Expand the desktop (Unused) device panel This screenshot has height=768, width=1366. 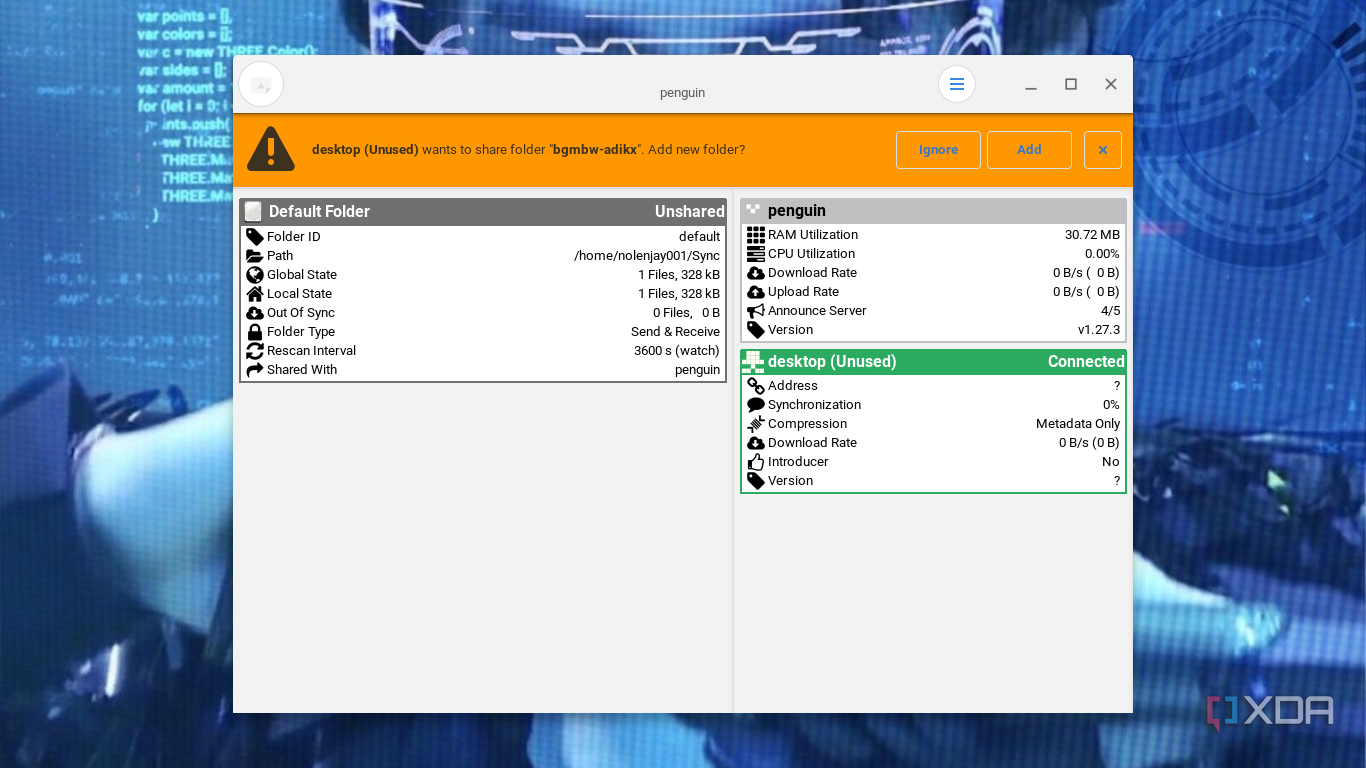pos(932,361)
